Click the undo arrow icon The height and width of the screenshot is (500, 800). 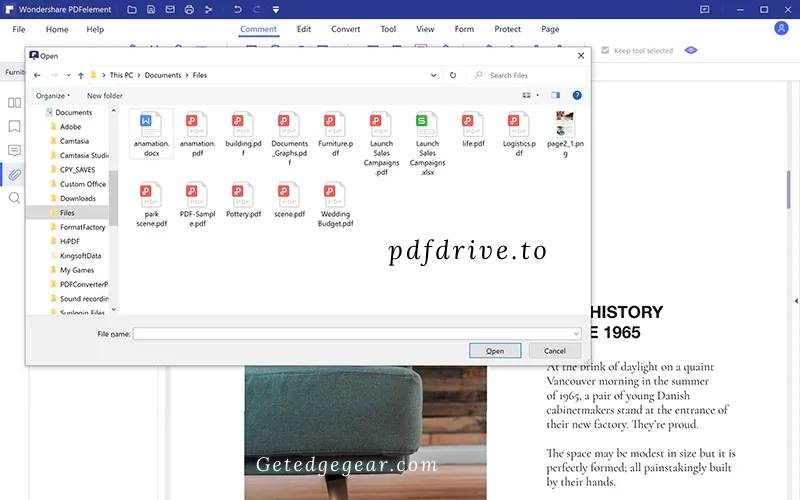coord(238,9)
